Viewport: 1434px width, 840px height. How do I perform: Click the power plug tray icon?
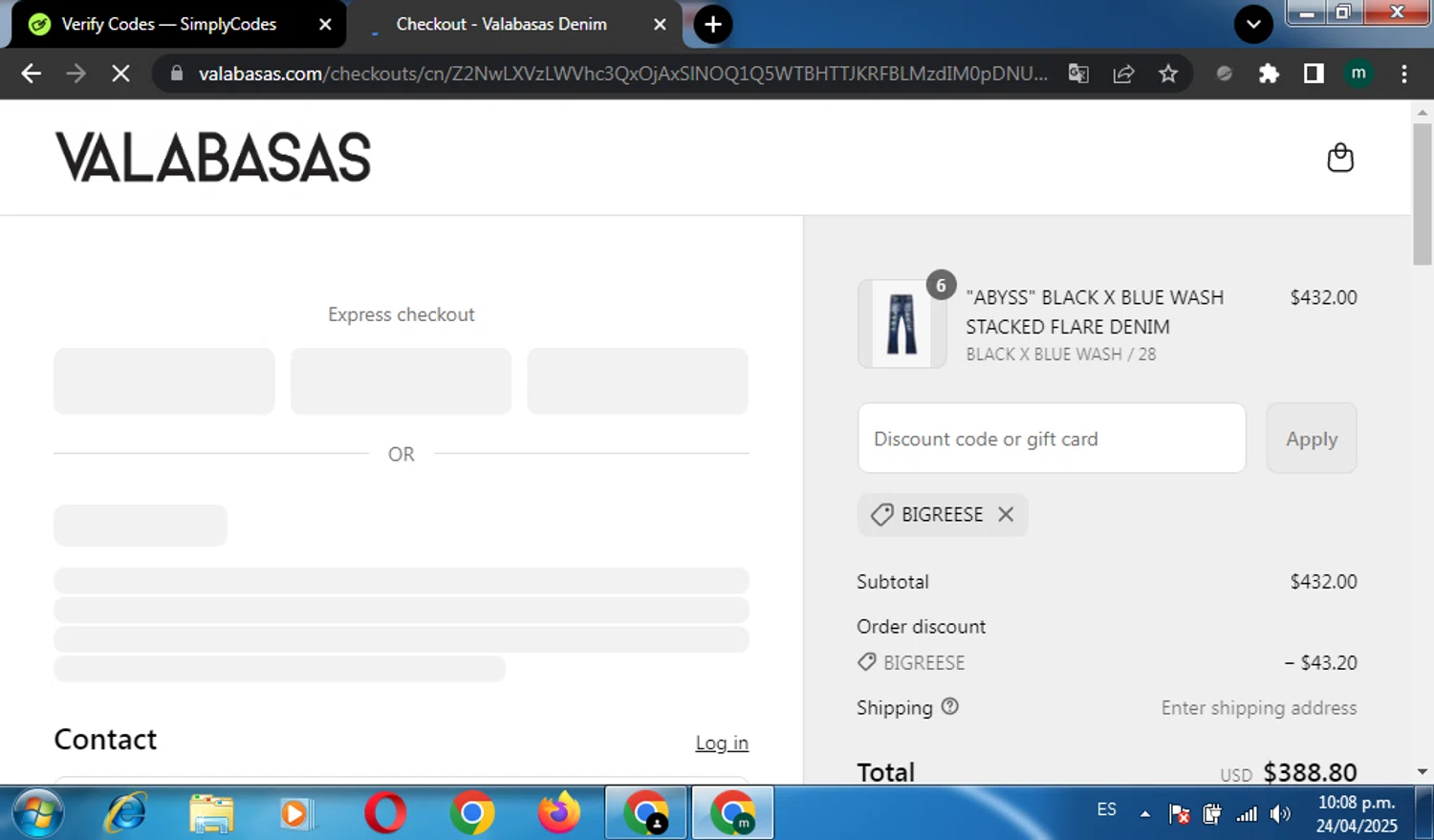pos(1212,814)
